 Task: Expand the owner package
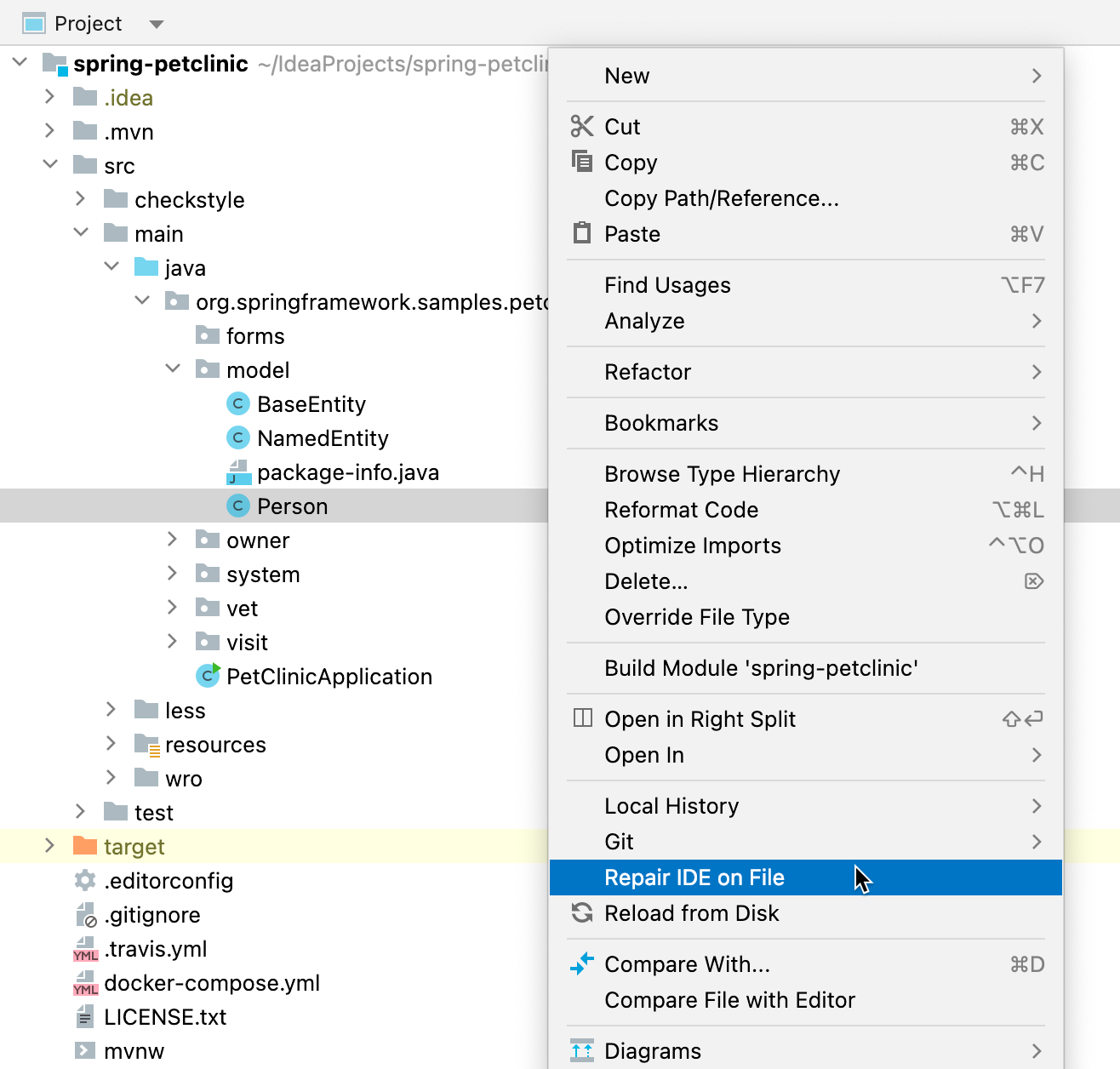click(x=173, y=539)
